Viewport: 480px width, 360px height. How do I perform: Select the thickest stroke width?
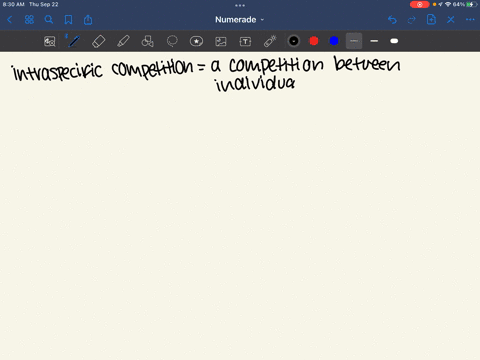[x=394, y=41]
